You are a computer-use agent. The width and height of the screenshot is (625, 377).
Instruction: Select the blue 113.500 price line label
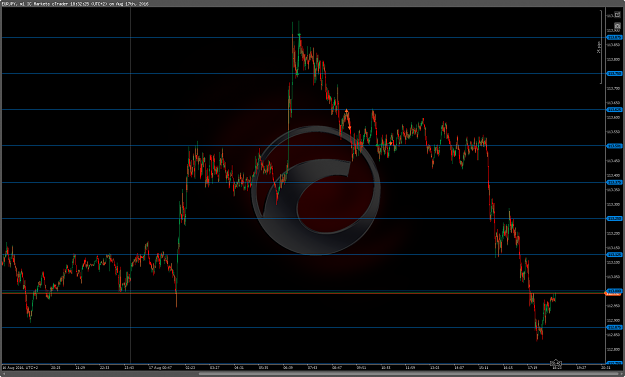[x=614, y=146]
